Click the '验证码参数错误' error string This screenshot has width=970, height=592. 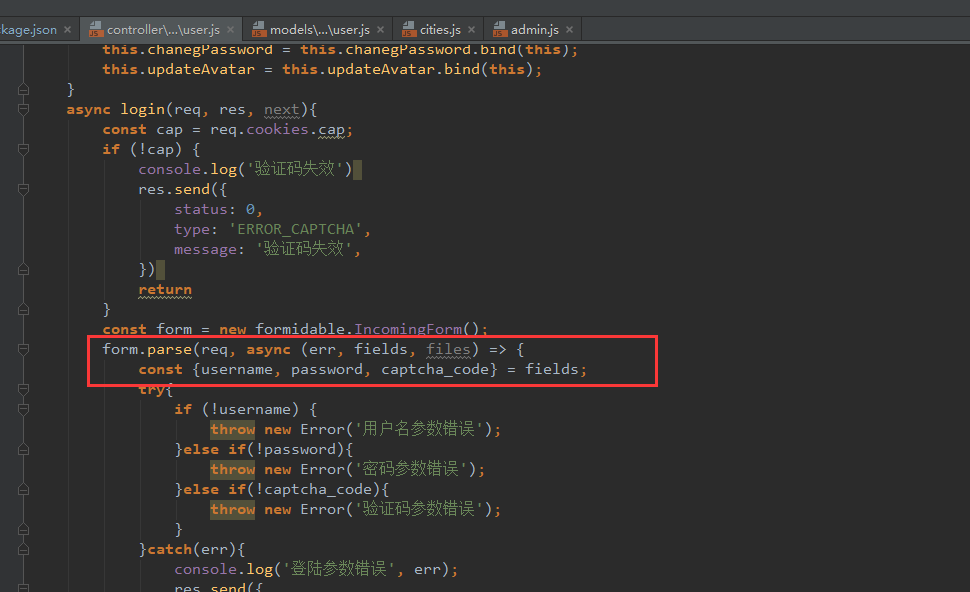tap(418, 509)
